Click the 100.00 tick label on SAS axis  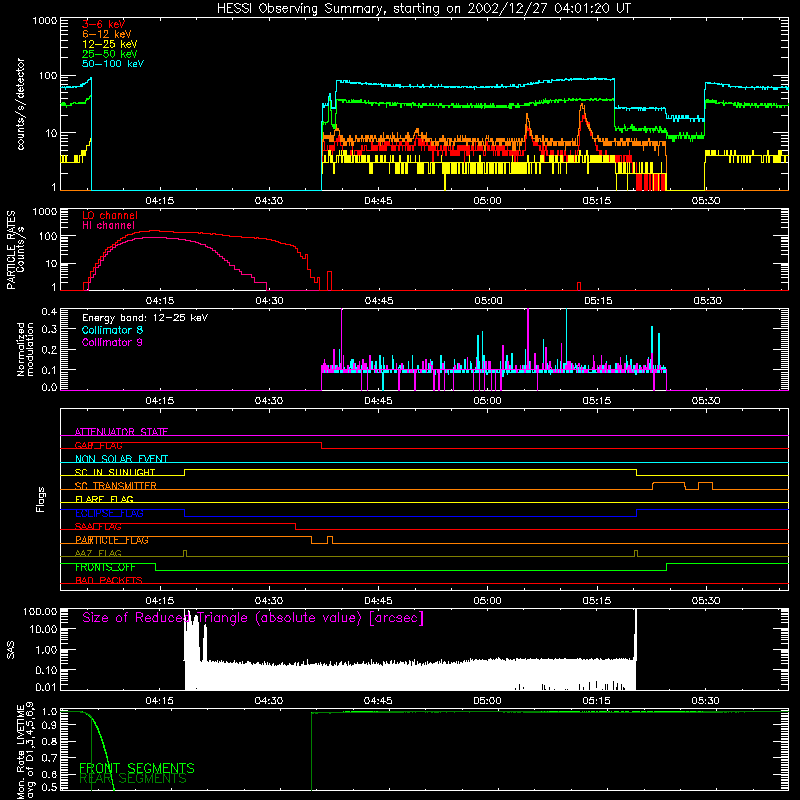click(x=40, y=612)
